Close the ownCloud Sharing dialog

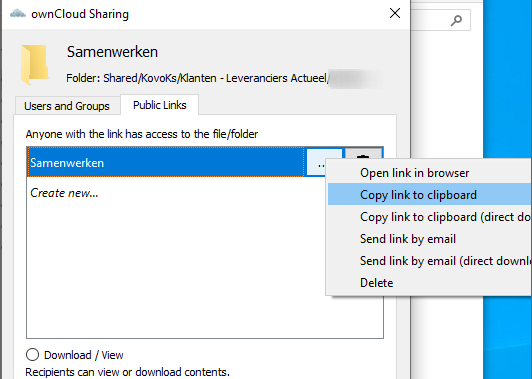(x=395, y=13)
